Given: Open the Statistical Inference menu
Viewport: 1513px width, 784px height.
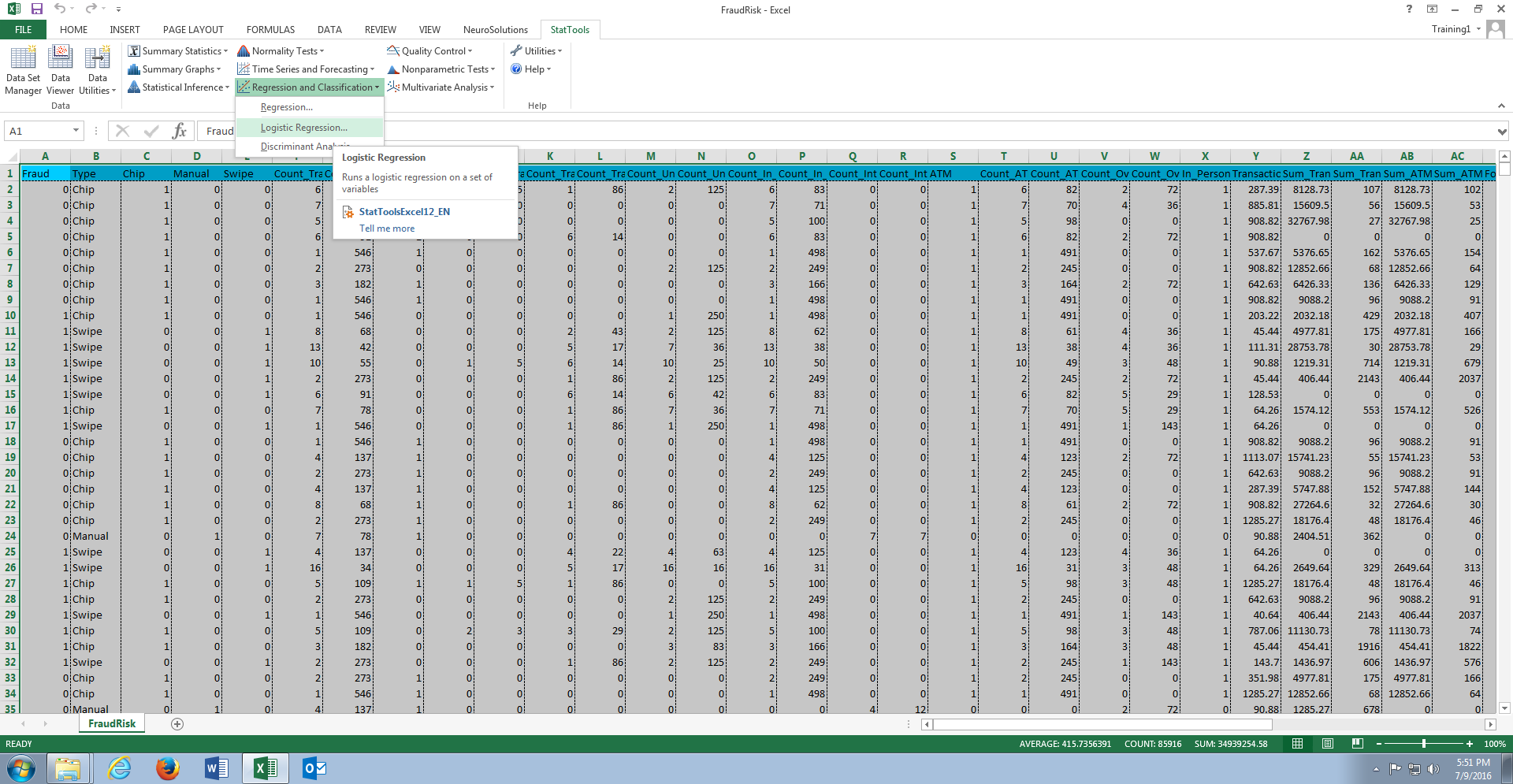Looking at the screenshot, I should 179,87.
